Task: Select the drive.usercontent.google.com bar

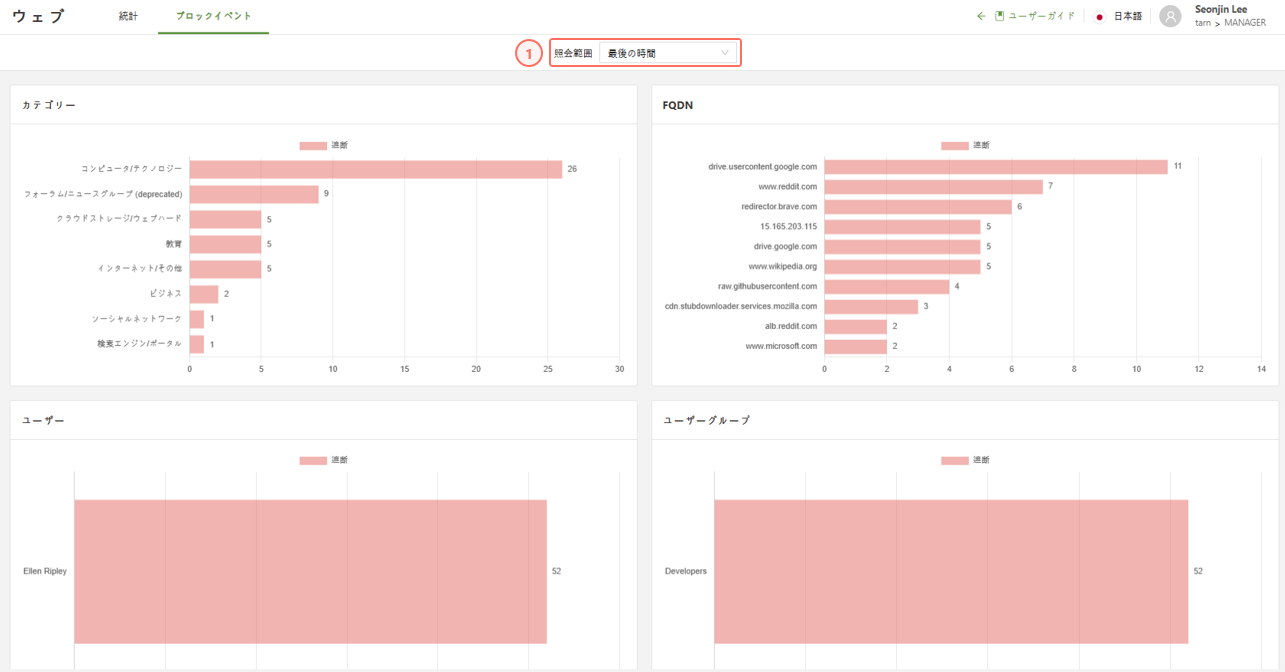Action: pos(995,167)
